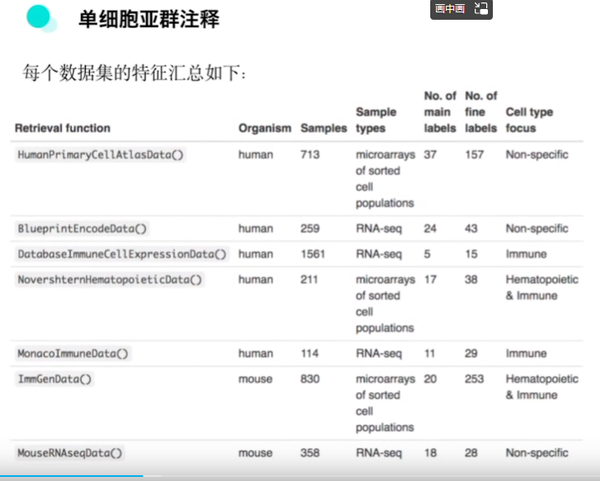The image size is (600, 481).
Task: Click the BlueprintEncodeData() function name
Action: (82, 228)
